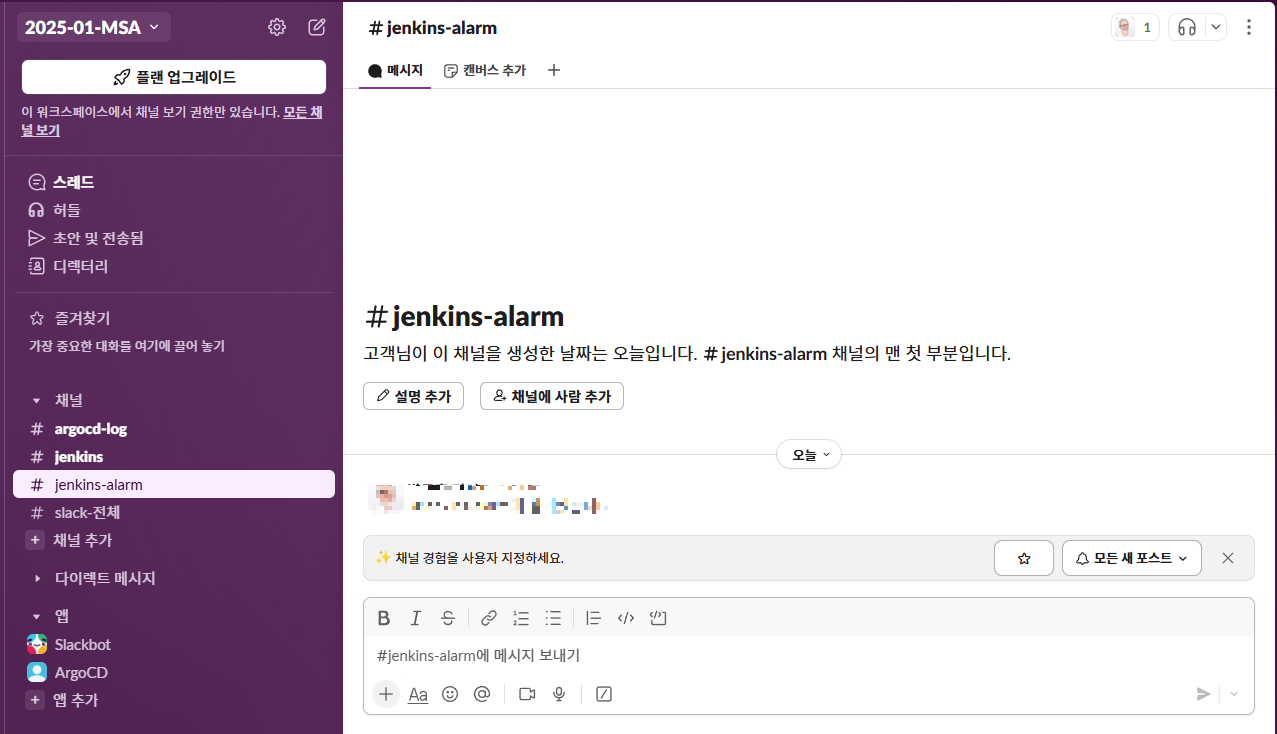View channel members avatar count
Image resolution: width=1277 pixels, height=734 pixels.
click(1135, 28)
